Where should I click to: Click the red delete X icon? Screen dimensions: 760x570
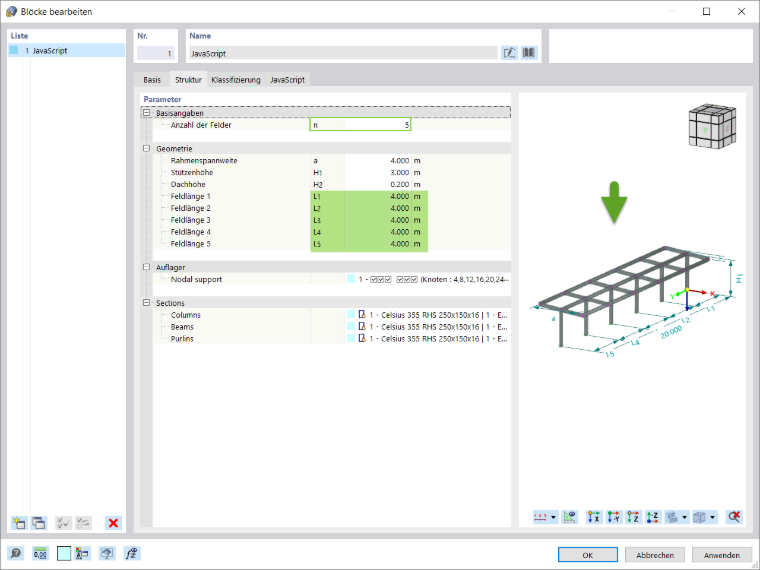pyautogui.click(x=113, y=522)
